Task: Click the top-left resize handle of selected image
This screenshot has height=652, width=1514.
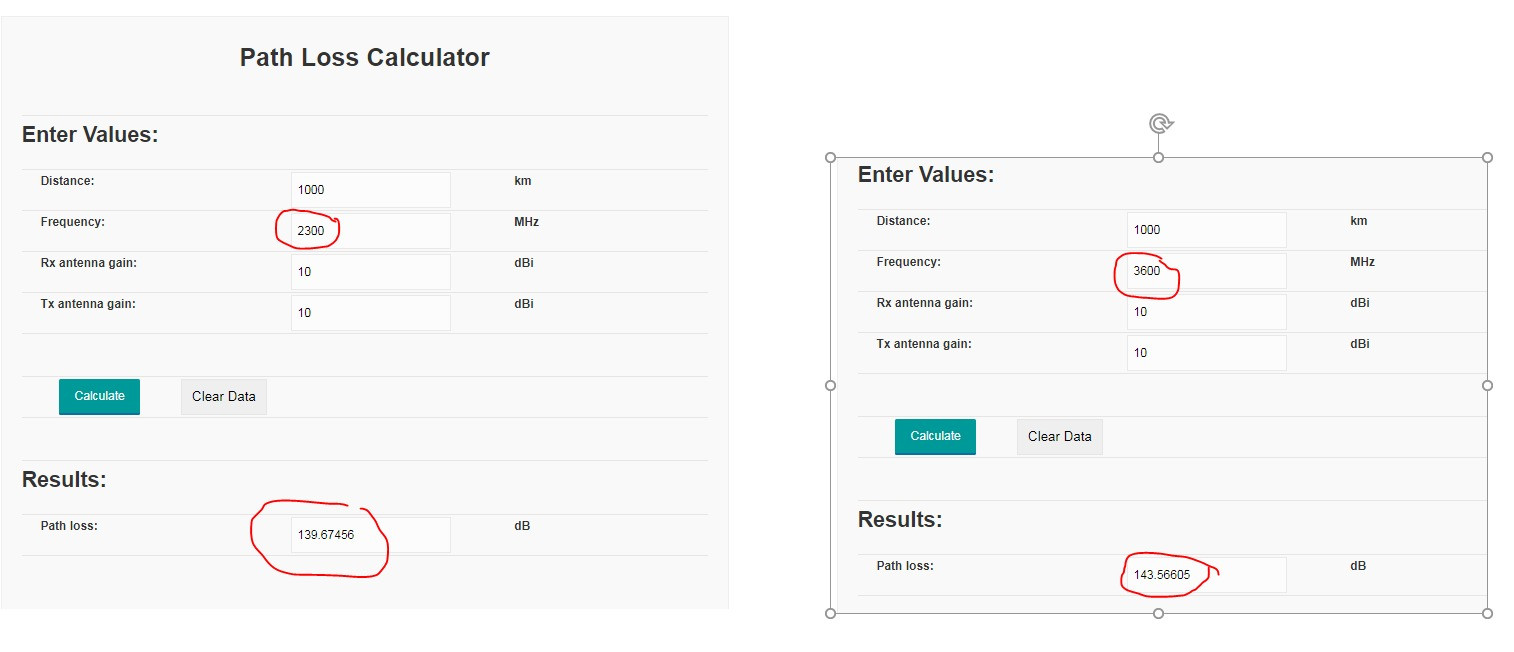Action: coord(830,158)
